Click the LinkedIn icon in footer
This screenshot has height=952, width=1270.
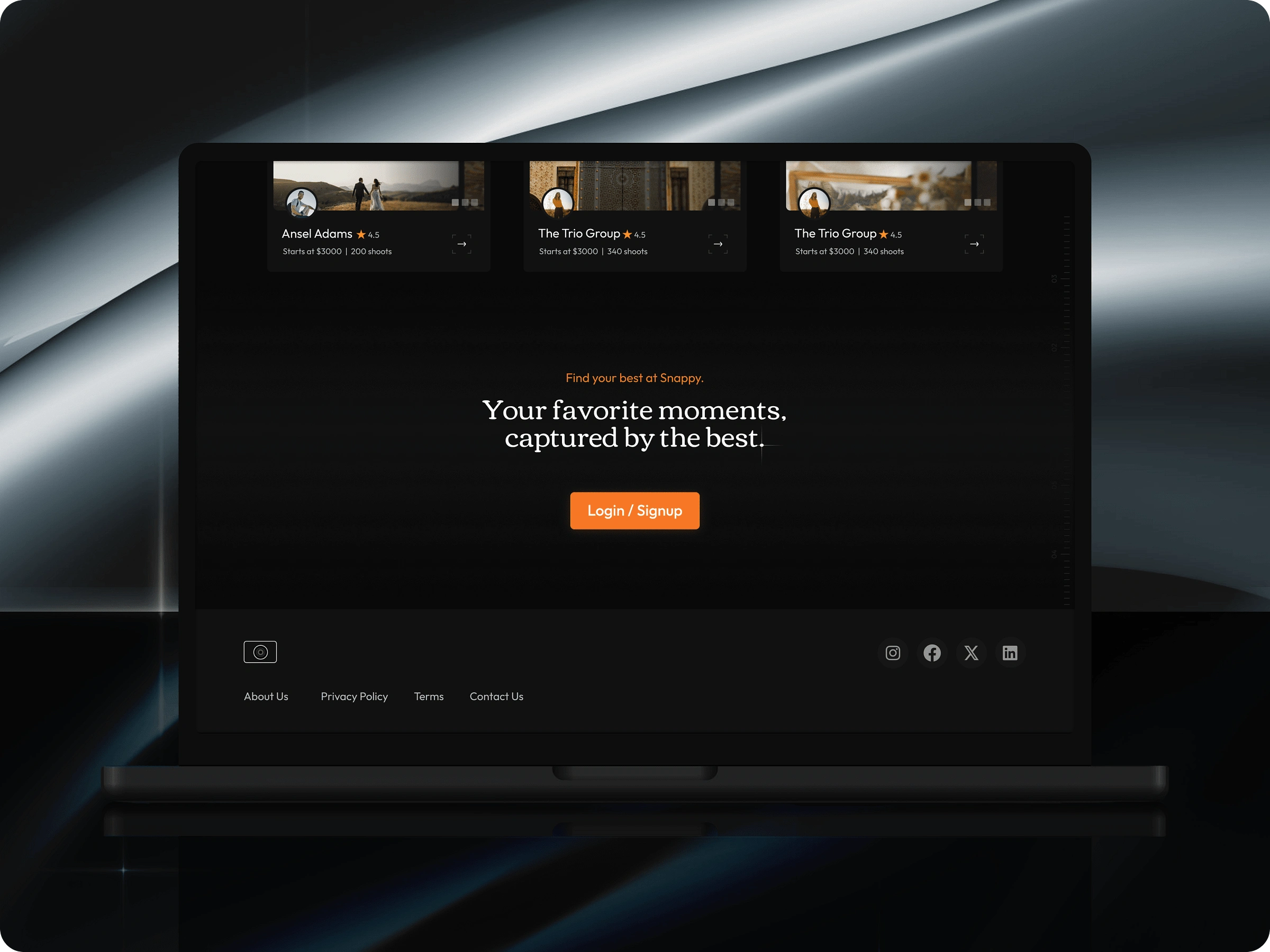(1010, 653)
